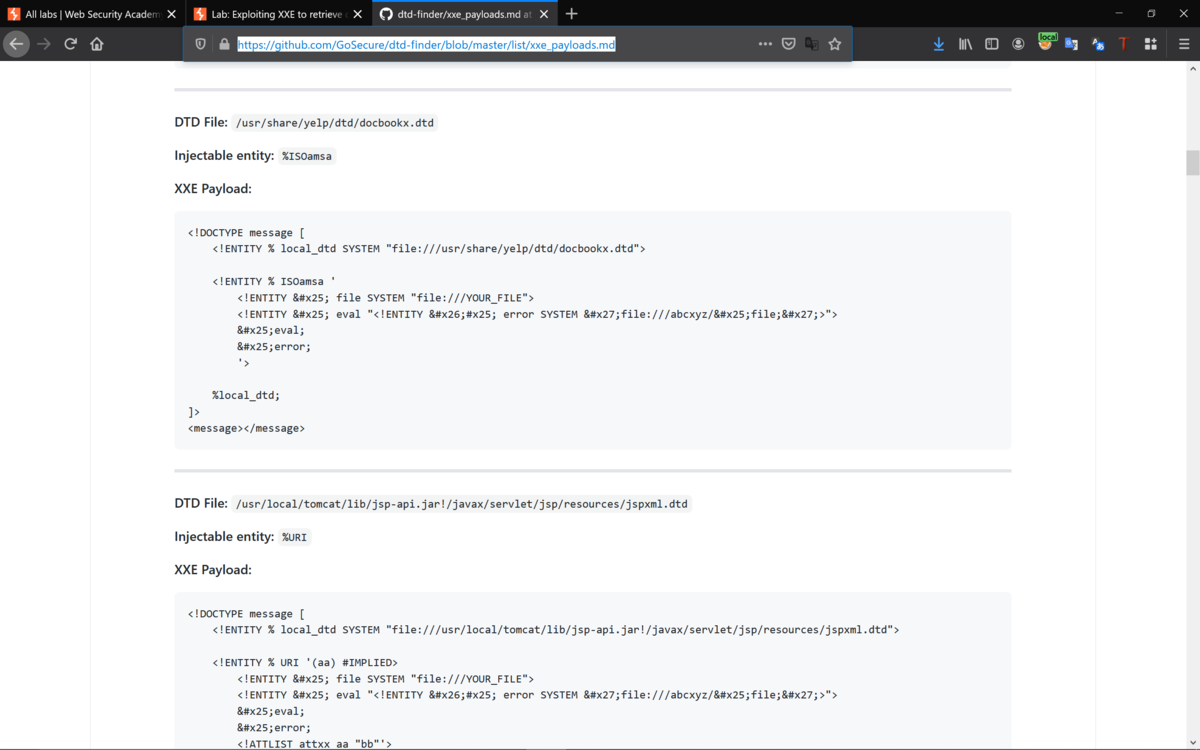
Task: Open the downloads panel
Action: pyautogui.click(x=938, y=44)
